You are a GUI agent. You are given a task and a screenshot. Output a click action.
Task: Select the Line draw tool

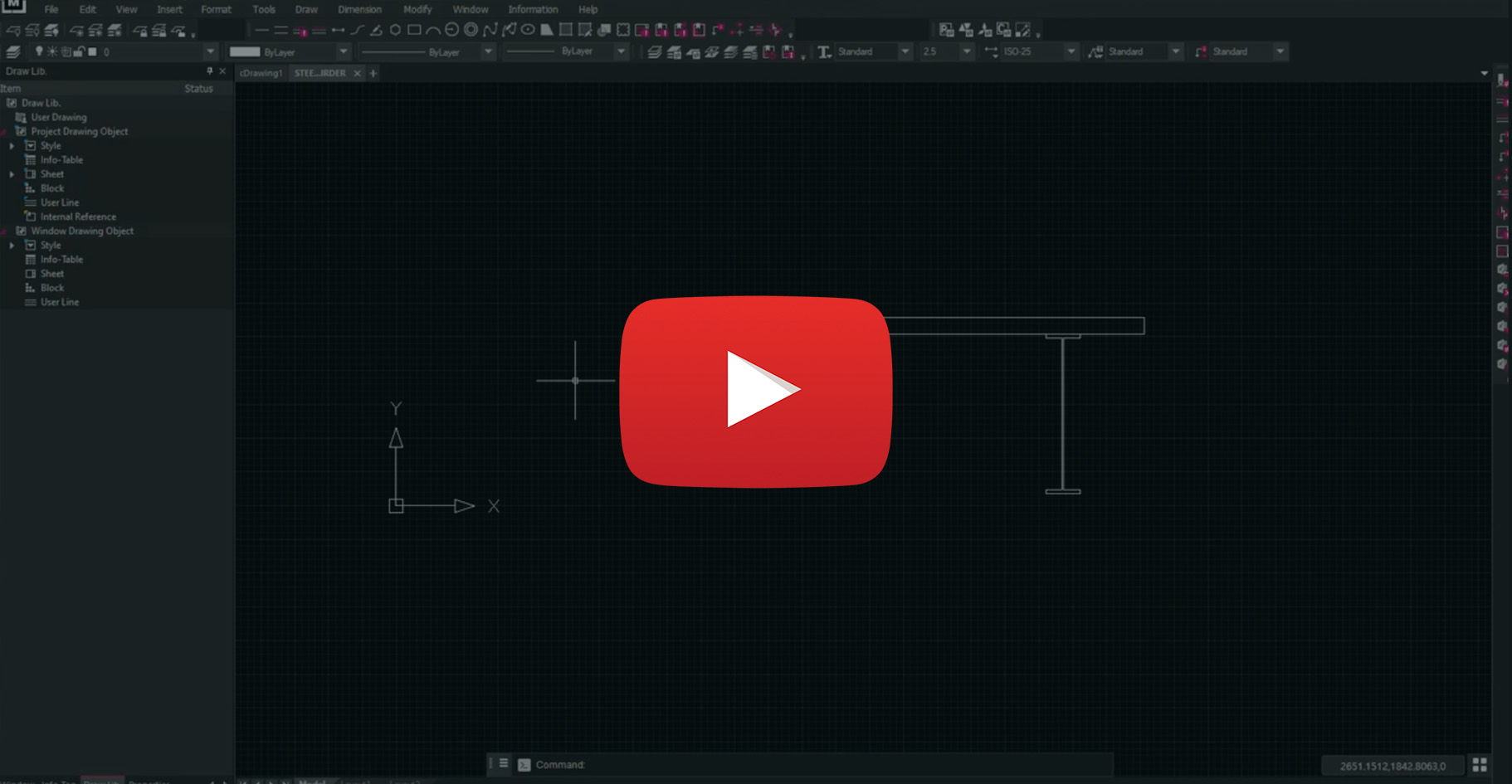tap(261, 30)
